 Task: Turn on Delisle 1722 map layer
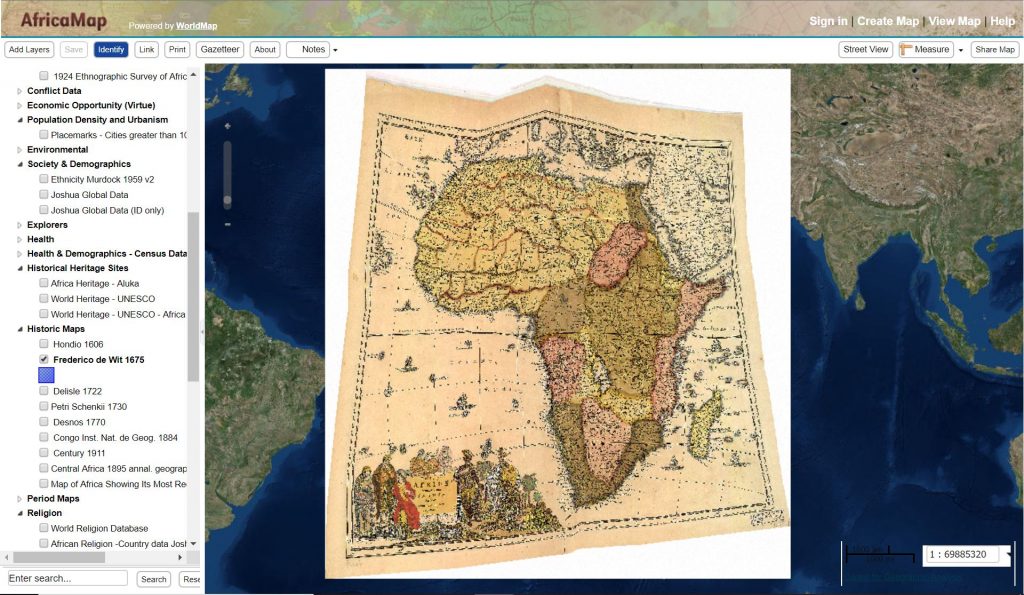[x=44, y=391]
